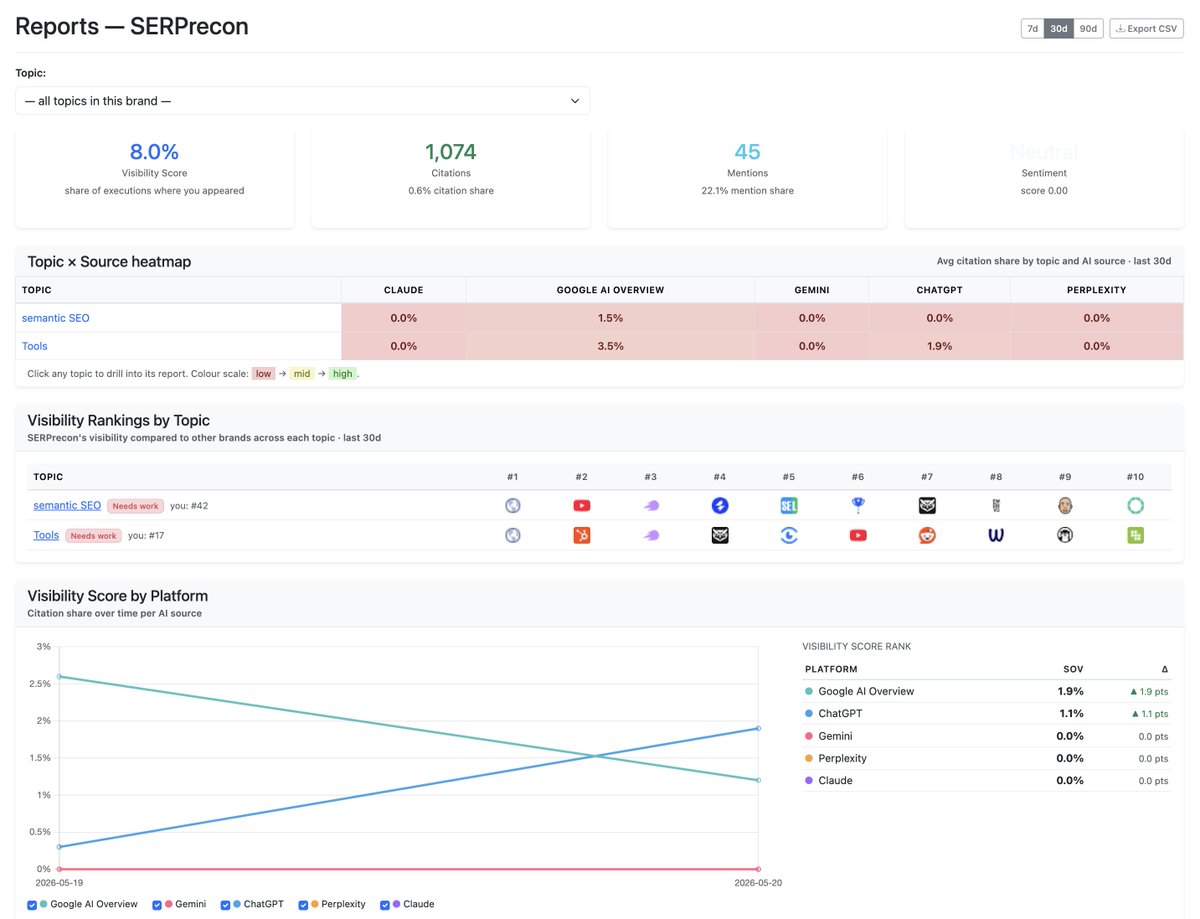Click the Reddit icon in Tools row
The image size is (1200, 919).
[x=927, y=536]
